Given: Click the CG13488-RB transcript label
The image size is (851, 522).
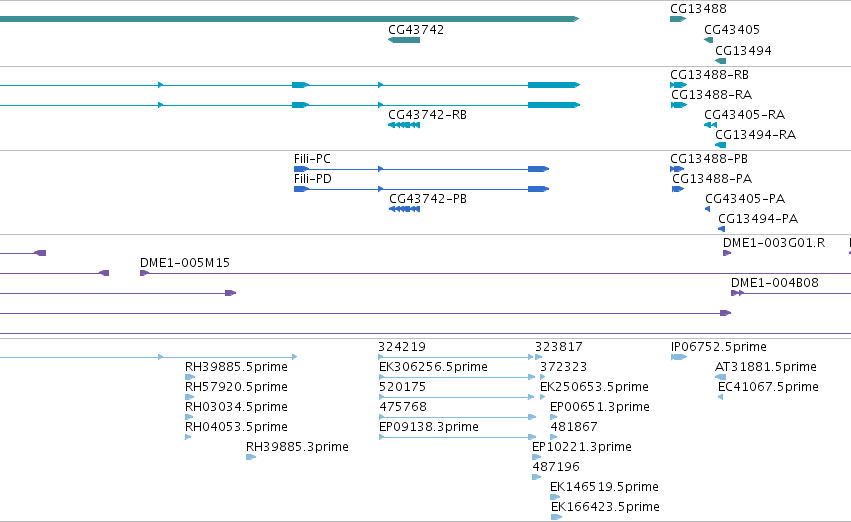Looking at the screenshot, I should point(709,75).
